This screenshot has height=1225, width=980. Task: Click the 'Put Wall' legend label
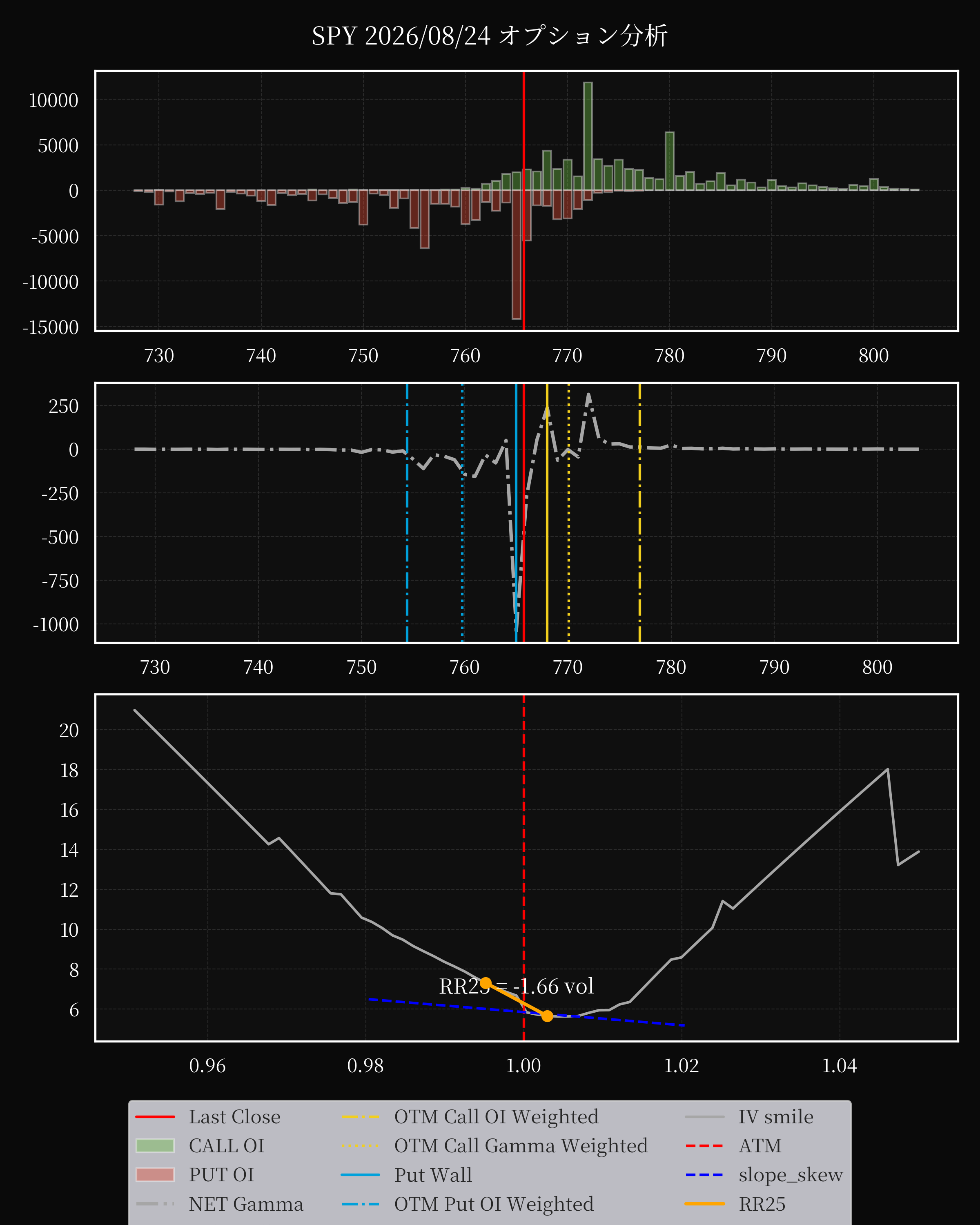(x=433, y=1175)
